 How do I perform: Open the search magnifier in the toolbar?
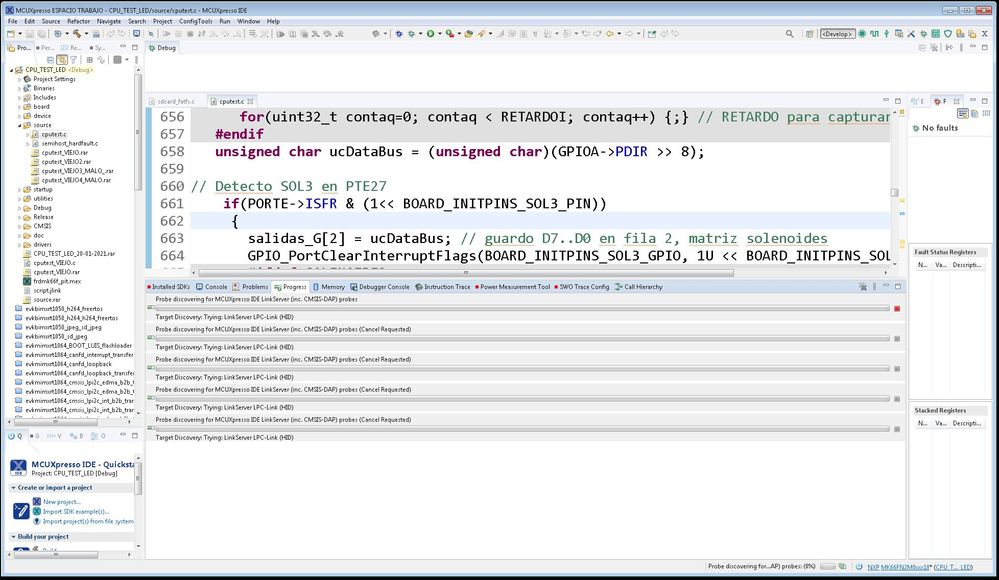(789, 34)
